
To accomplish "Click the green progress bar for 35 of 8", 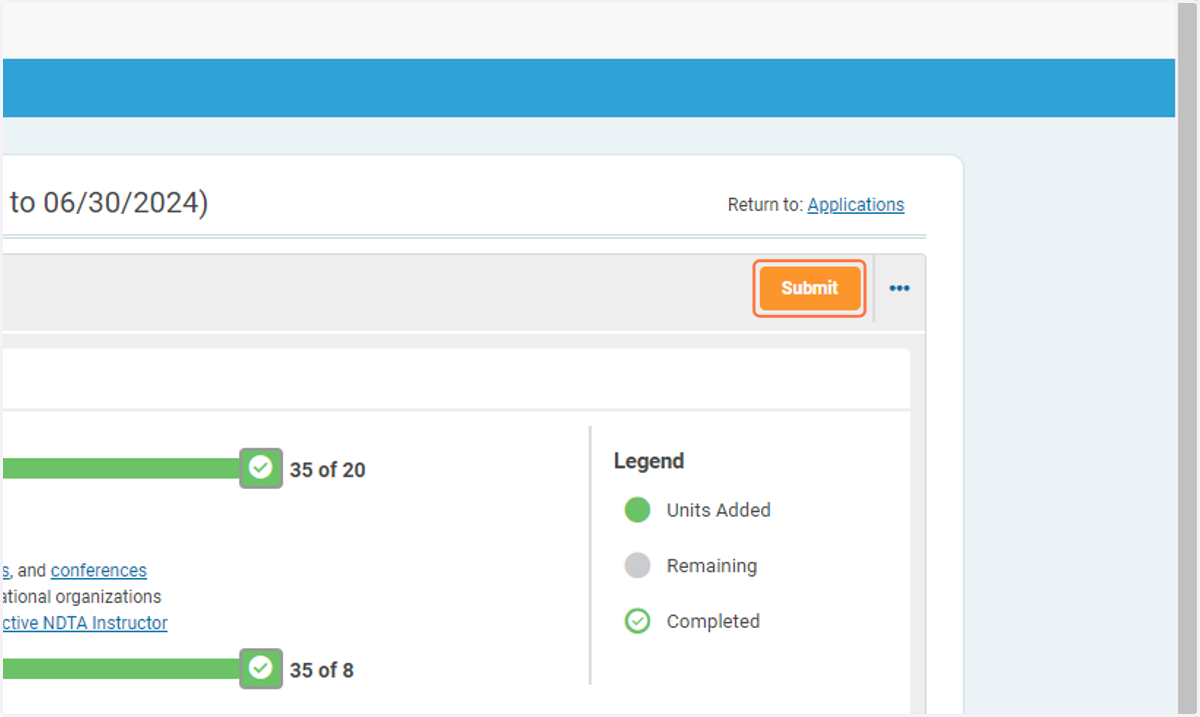I will (120, 668).
